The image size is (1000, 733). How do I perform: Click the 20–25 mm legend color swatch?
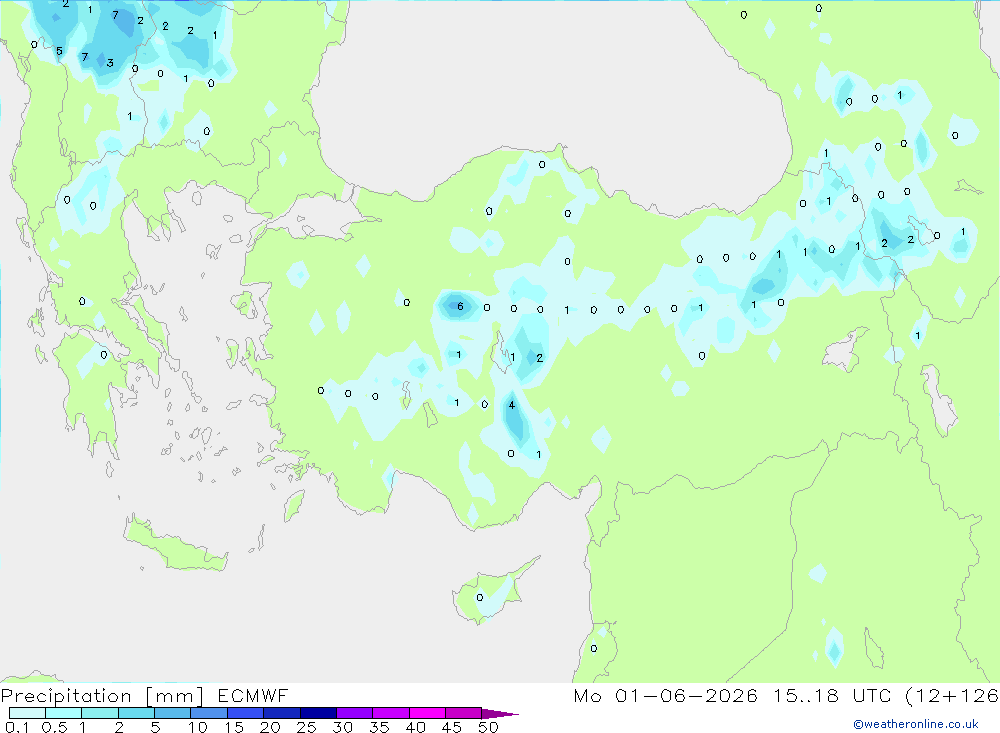(281, 713)
